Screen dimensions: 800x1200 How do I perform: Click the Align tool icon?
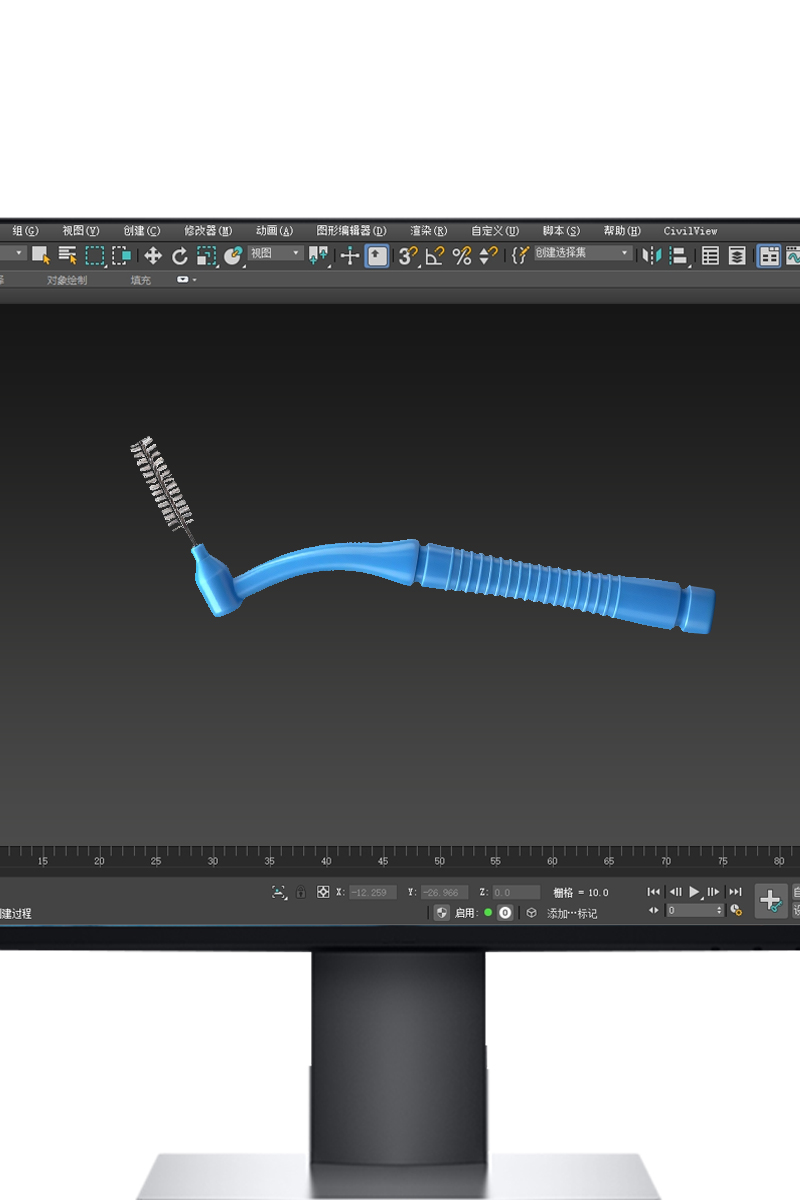click(x=679, y=256)
